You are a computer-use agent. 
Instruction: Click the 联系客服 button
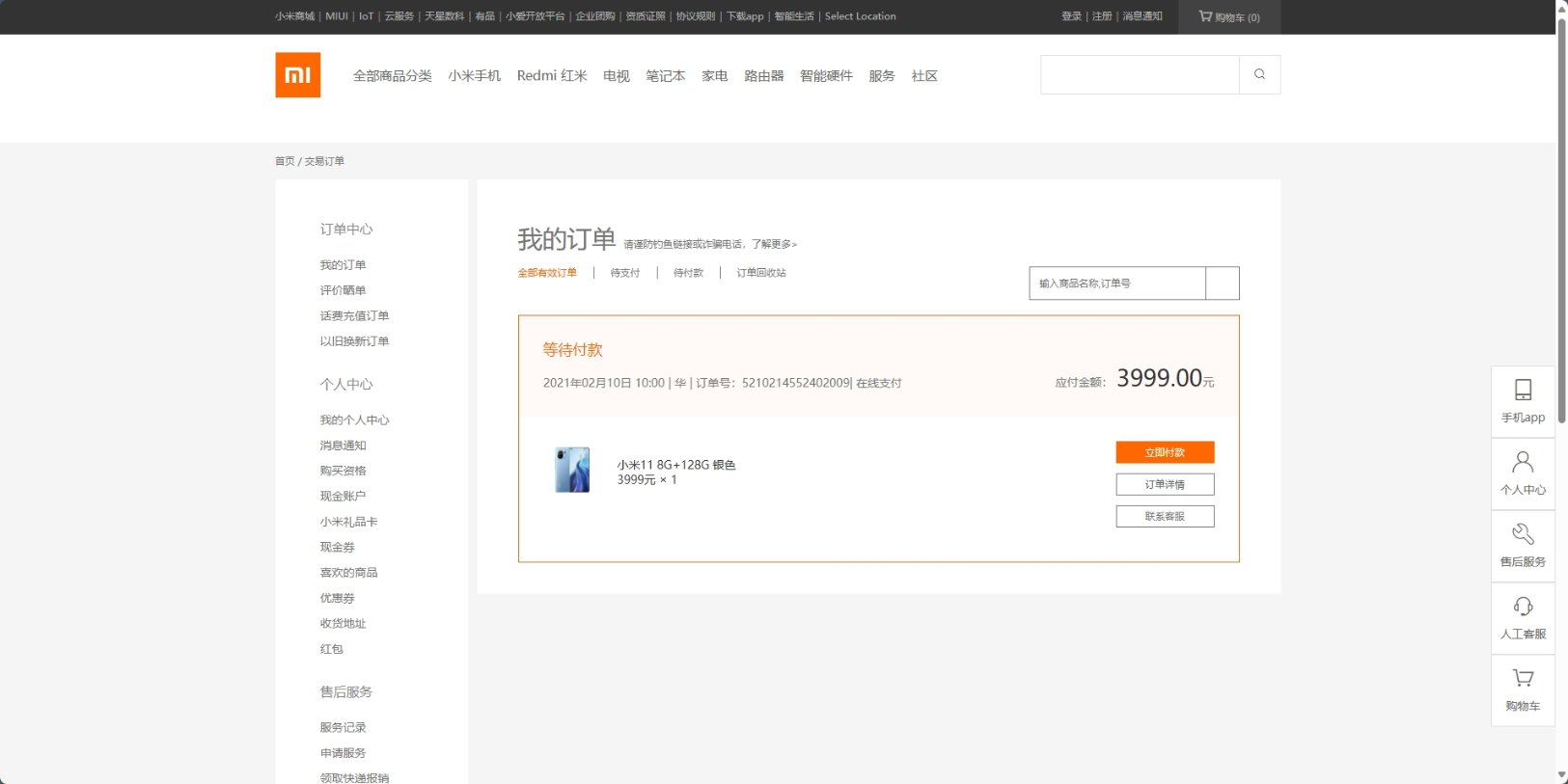[x=1165, y=516]
